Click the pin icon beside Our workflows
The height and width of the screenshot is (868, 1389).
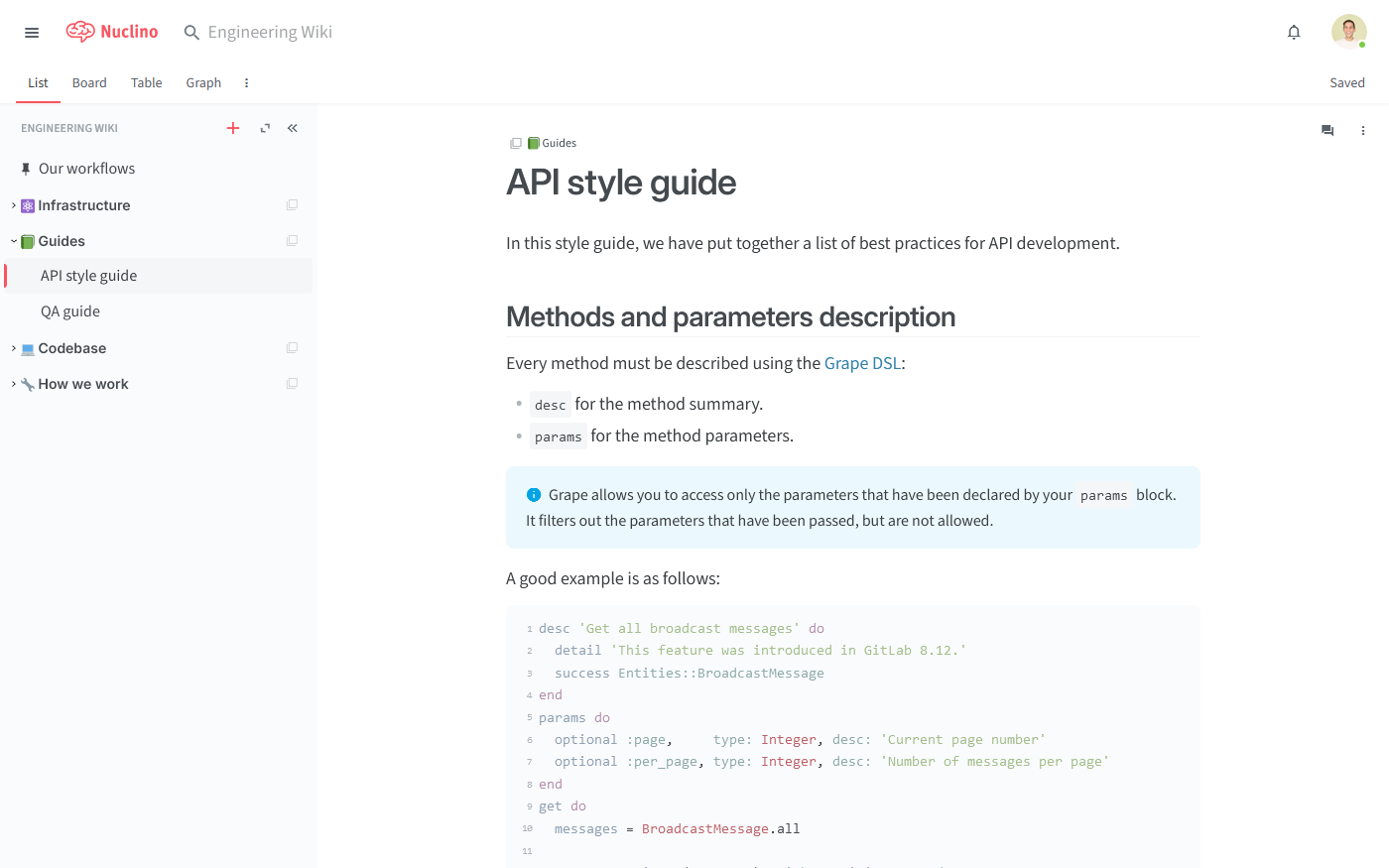point(26,169)
